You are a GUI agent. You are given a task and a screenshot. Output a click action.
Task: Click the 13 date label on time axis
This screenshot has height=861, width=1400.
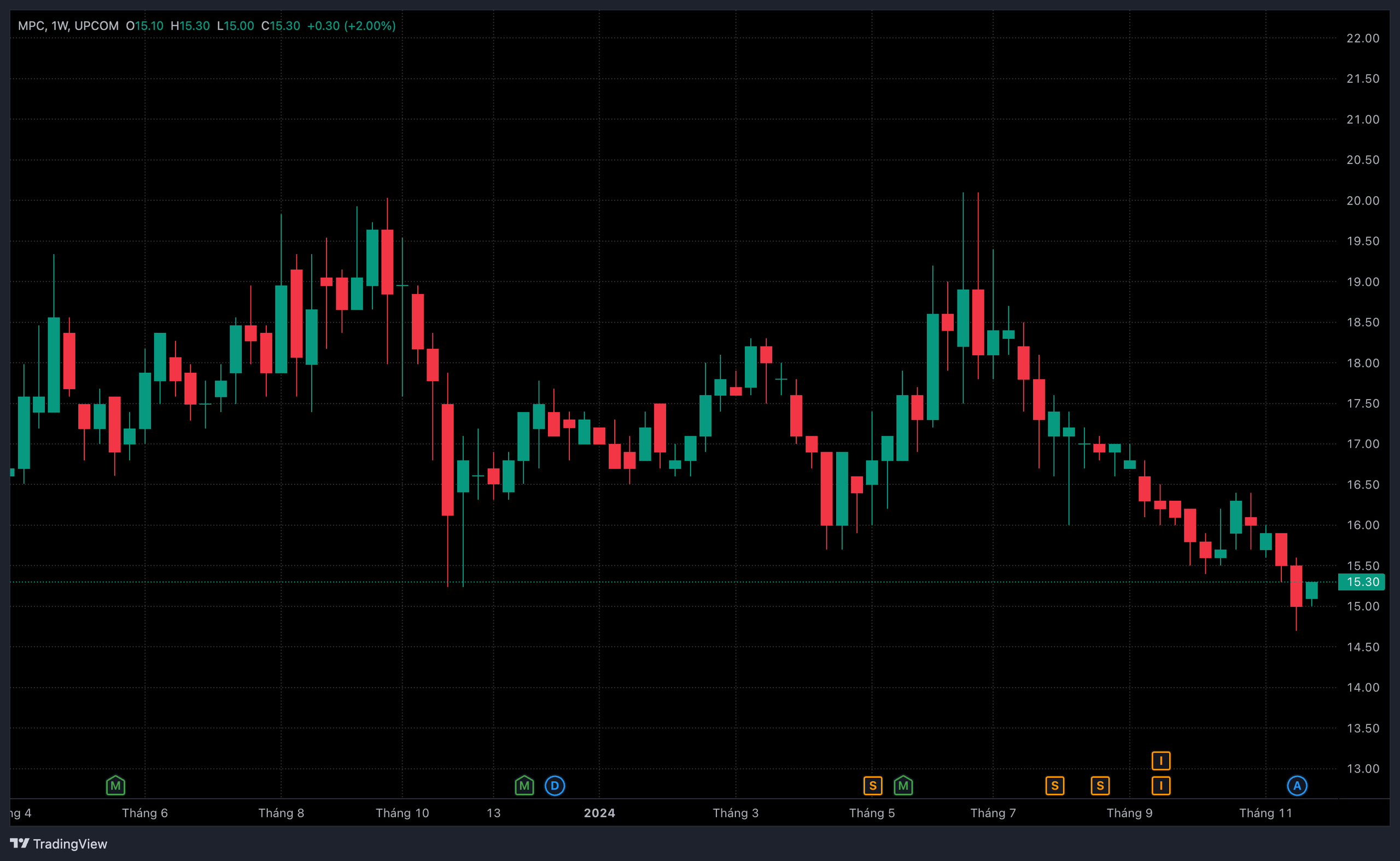coord(493,812)
